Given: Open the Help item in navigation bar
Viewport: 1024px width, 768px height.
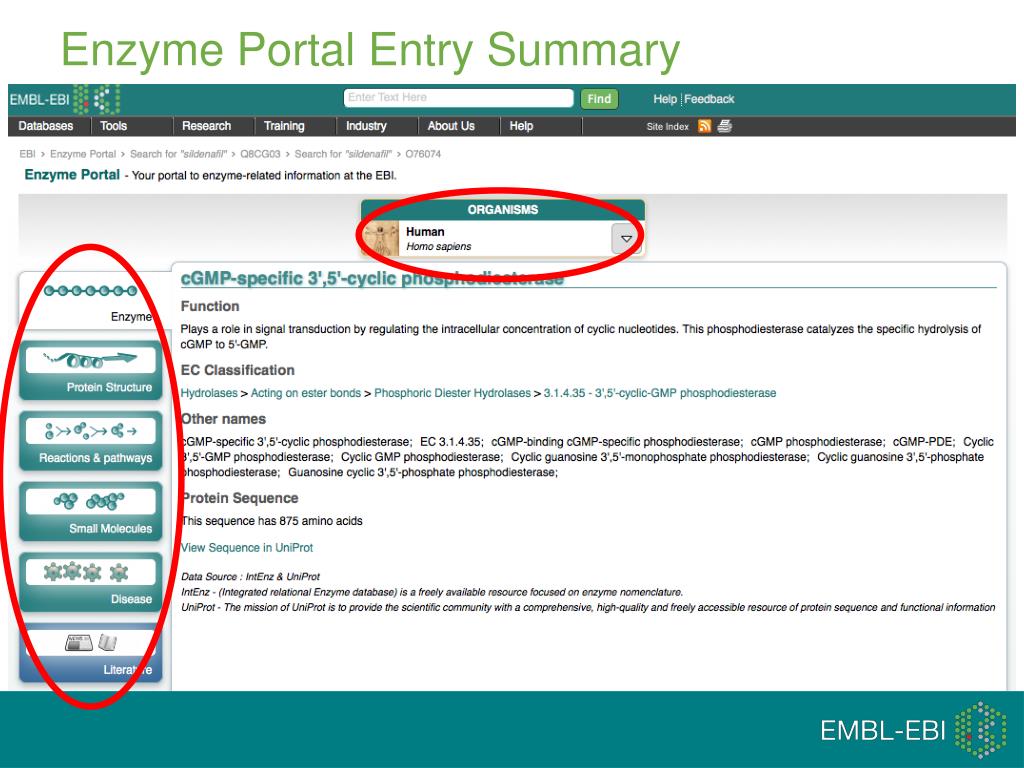Looking at the screenshot, I should pos(521,126).
